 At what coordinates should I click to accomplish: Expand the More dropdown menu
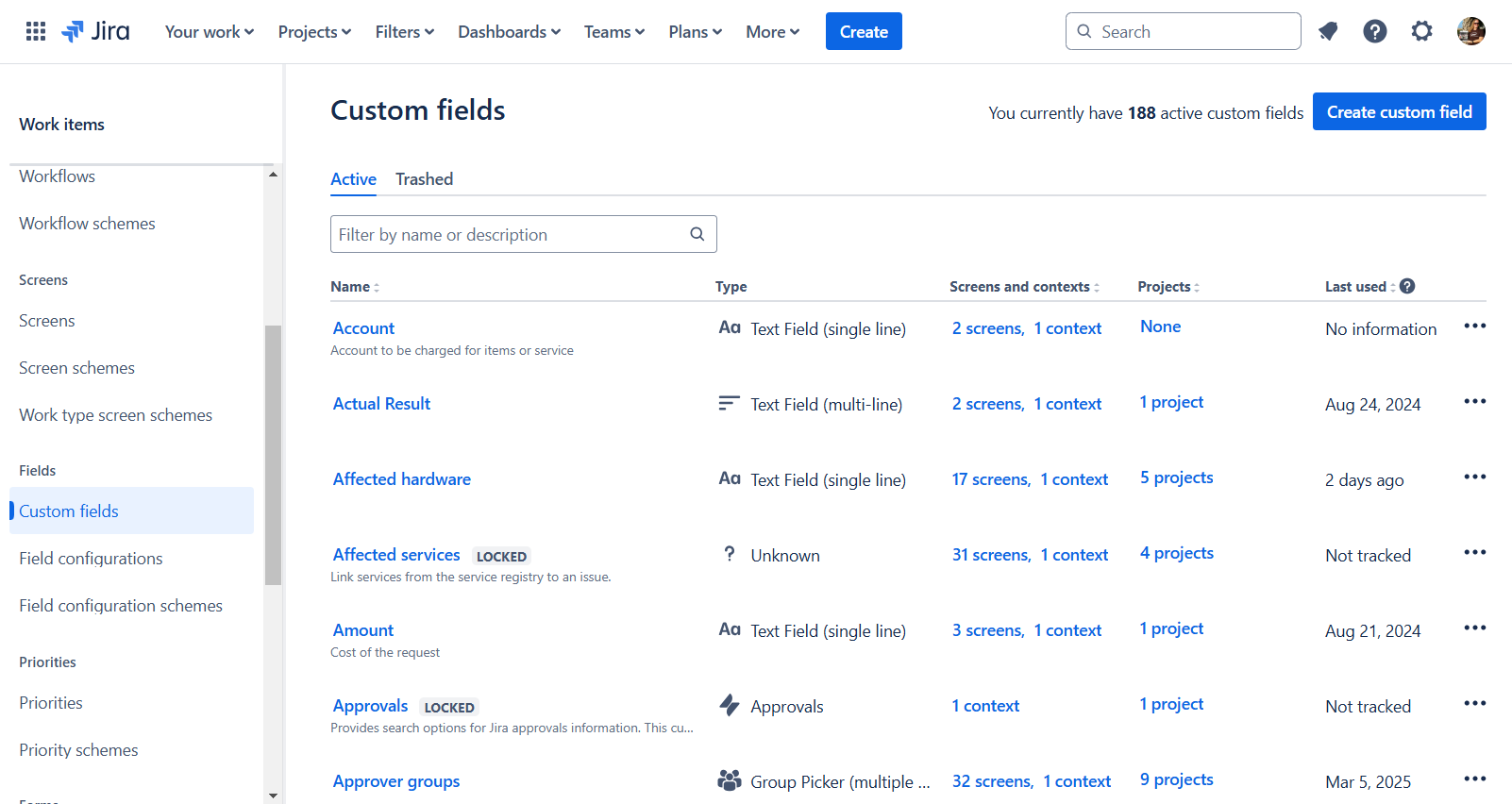click(773, 31)
